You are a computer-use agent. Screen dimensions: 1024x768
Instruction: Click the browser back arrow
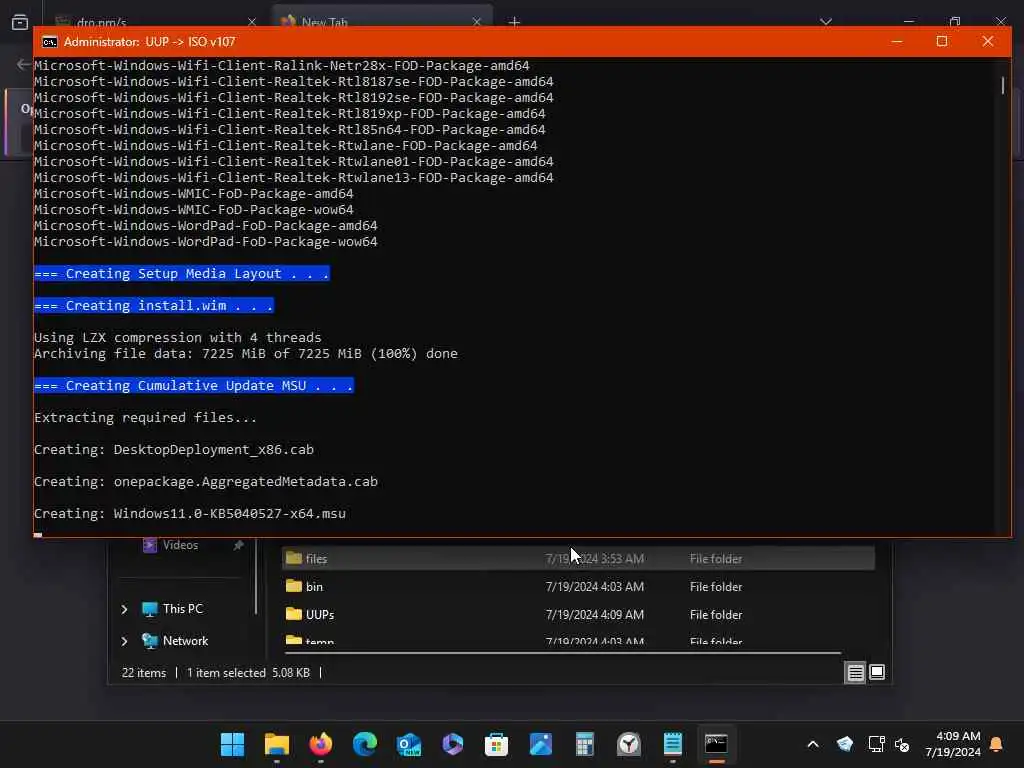24,64
